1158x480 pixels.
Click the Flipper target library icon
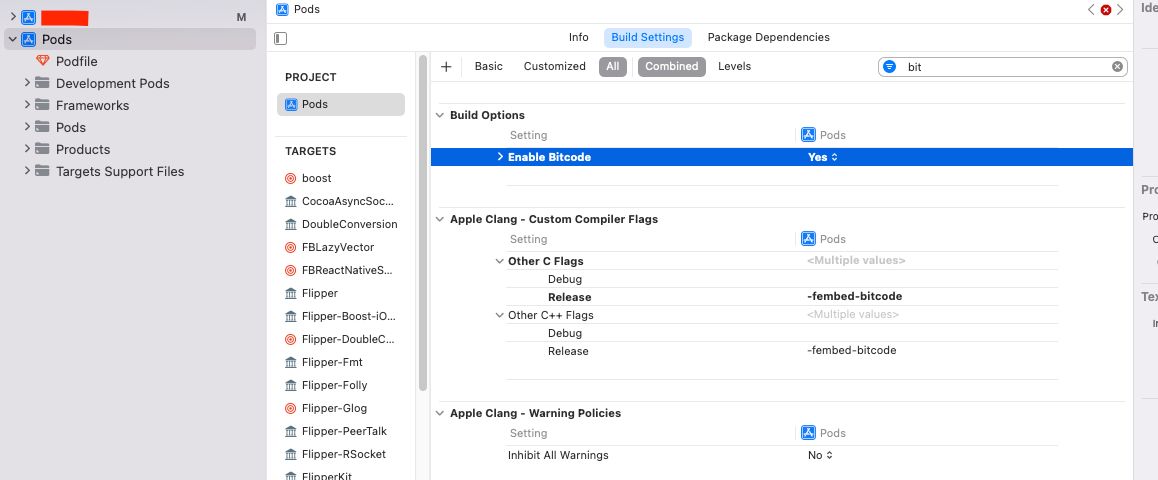pyautogui.click(x=291, y=293)
